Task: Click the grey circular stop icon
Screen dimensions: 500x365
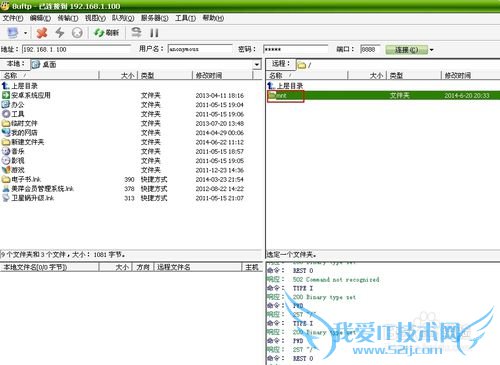Action: 77,33
